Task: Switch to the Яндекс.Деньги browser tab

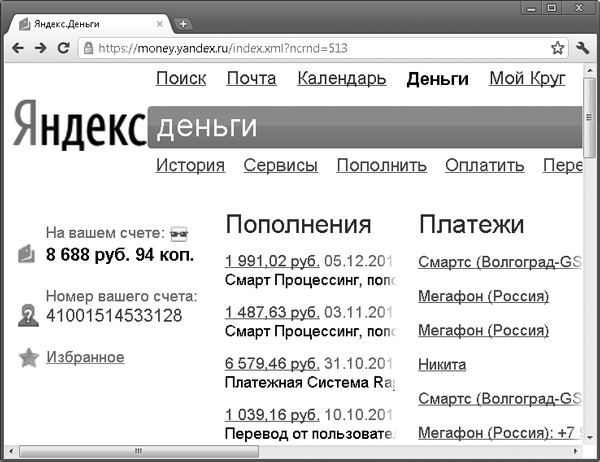Action: (85, 23)
